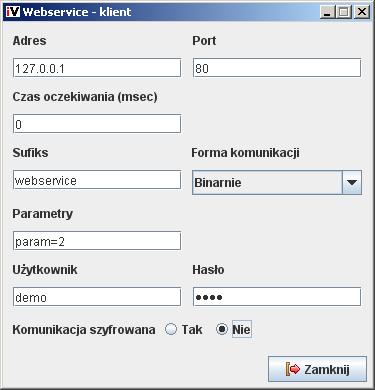This screenshot has height=390, width=375.
Task: Select the Nie radio button
Action: [x=222, y=329]
